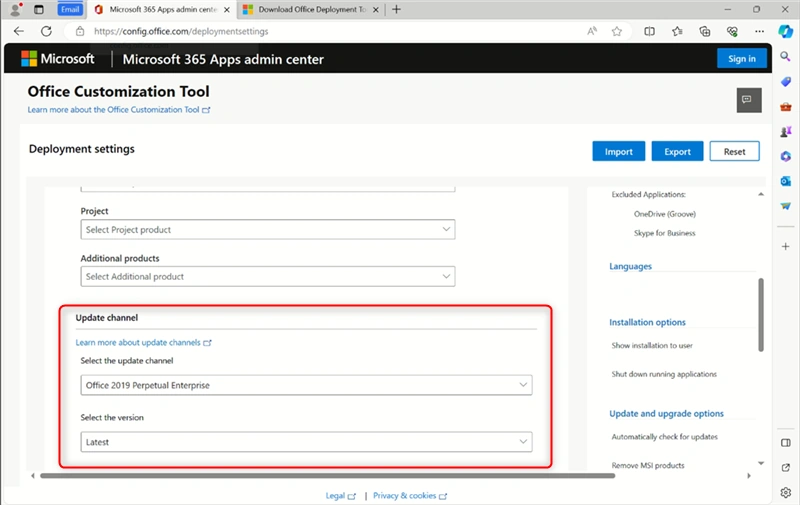Click the Export button

pos(677,152)
